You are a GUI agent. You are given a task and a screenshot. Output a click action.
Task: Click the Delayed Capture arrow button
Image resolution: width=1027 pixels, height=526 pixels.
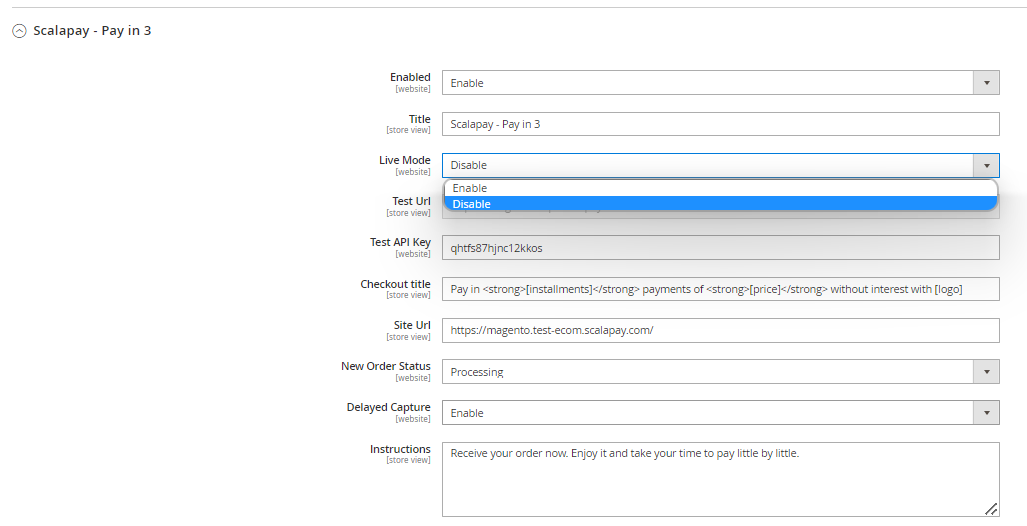[x=986, y=413]
